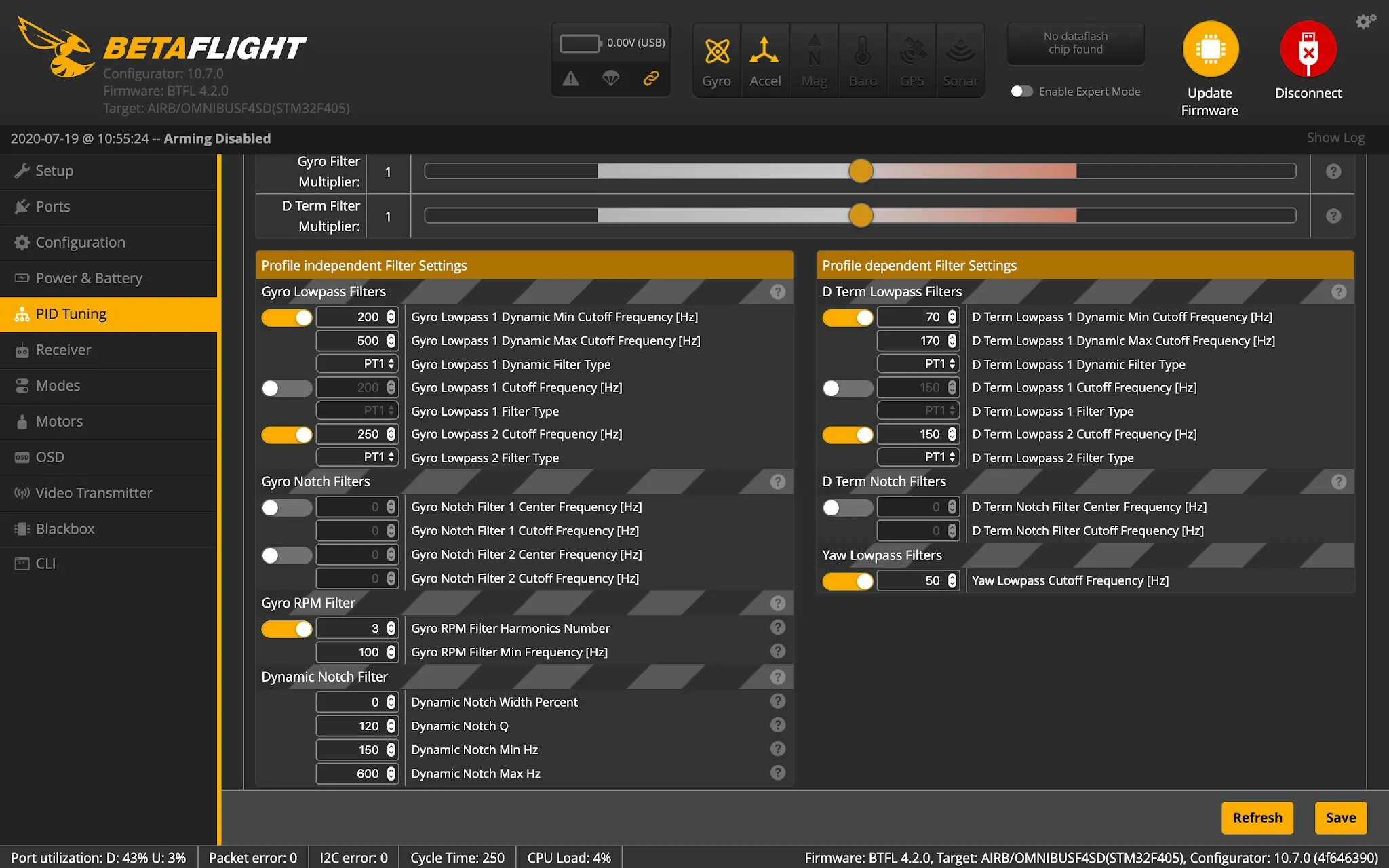Toggle the D Term Lowpass 2 filter enable
The width and height of the screenshot is (1389, 868).
pyautogui.click(x=846, y=434)
